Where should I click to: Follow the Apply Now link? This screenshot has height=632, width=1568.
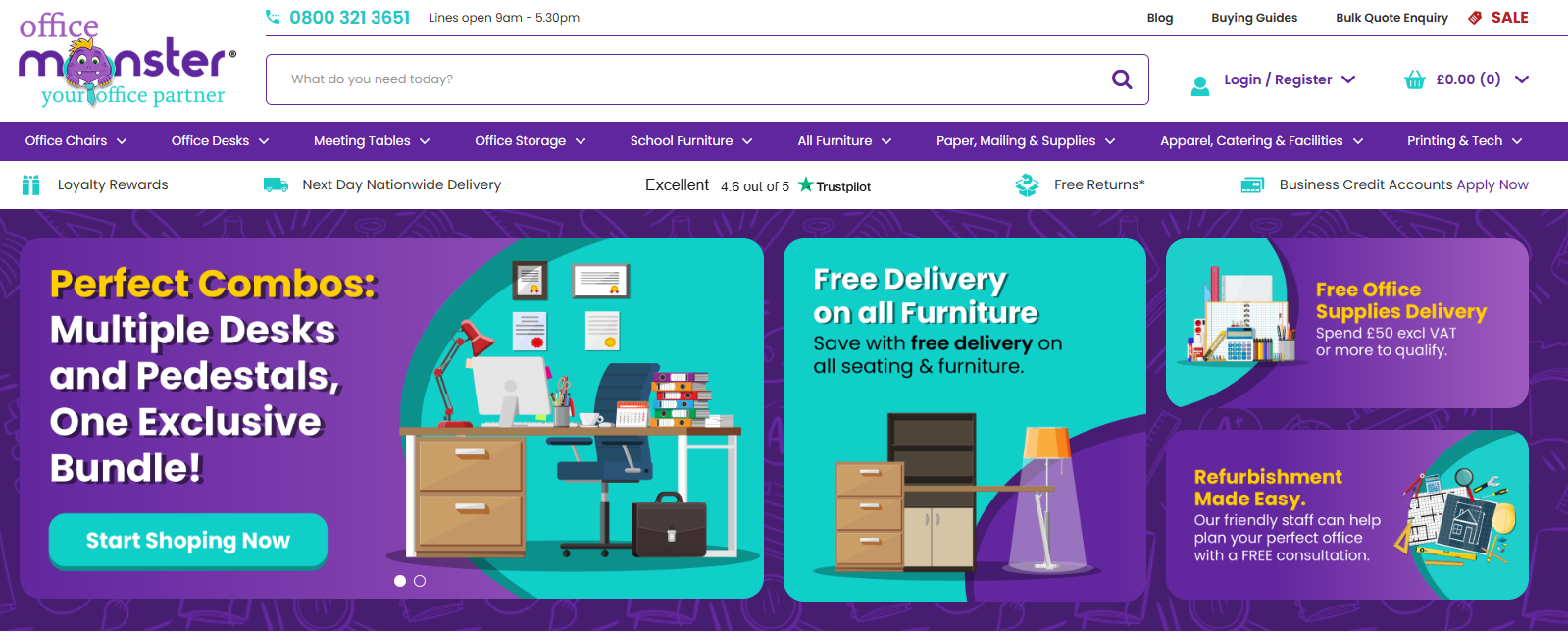tap(1492, 184)
